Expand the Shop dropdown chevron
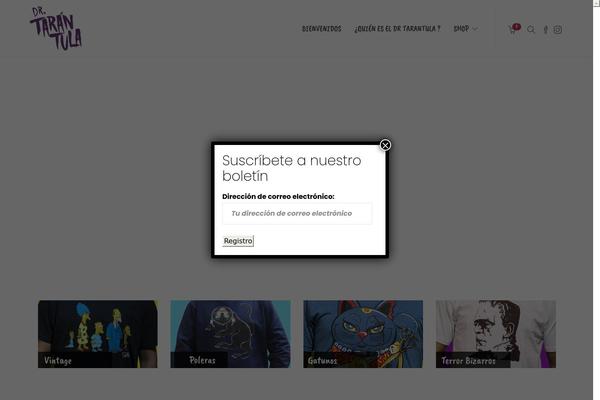Image resolution: width=600 pixels, height=400 pixels. pyautogui.click(x=475, y=29)
